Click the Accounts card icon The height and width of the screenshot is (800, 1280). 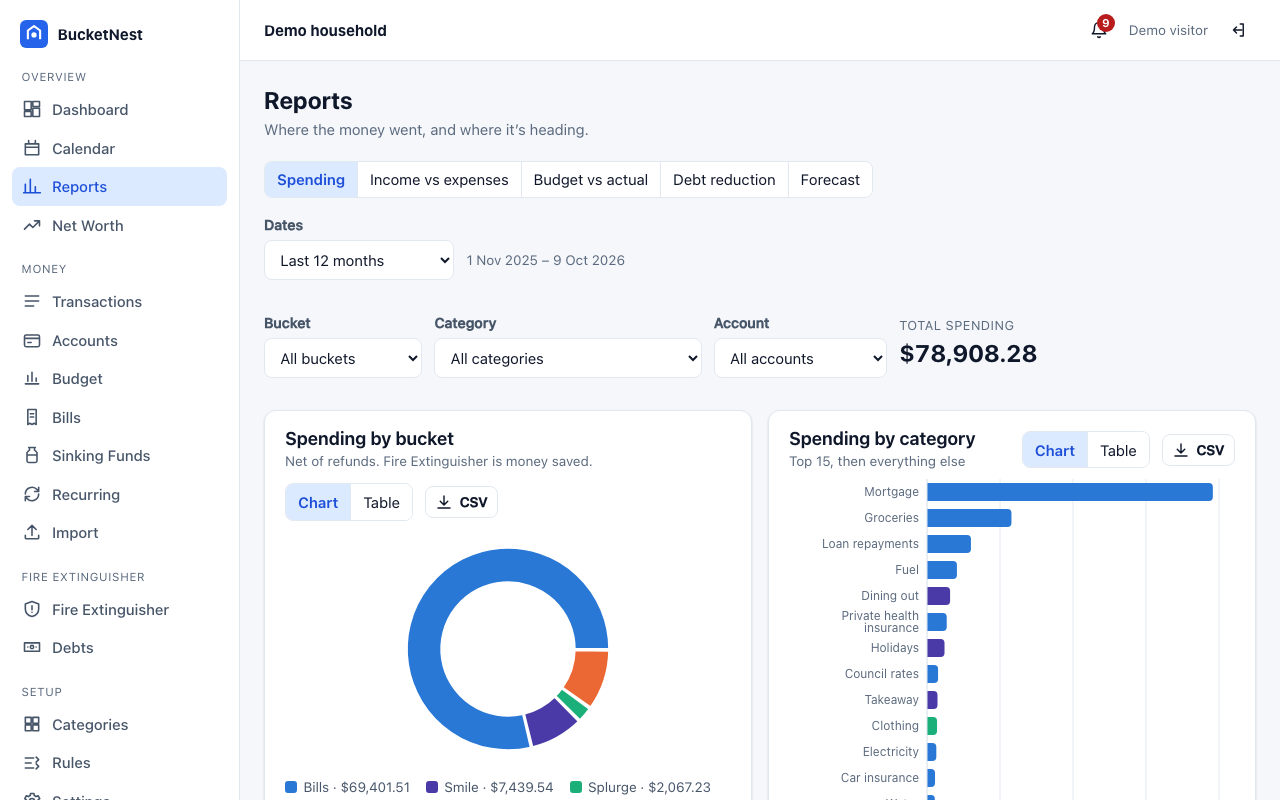pos(32,340)
